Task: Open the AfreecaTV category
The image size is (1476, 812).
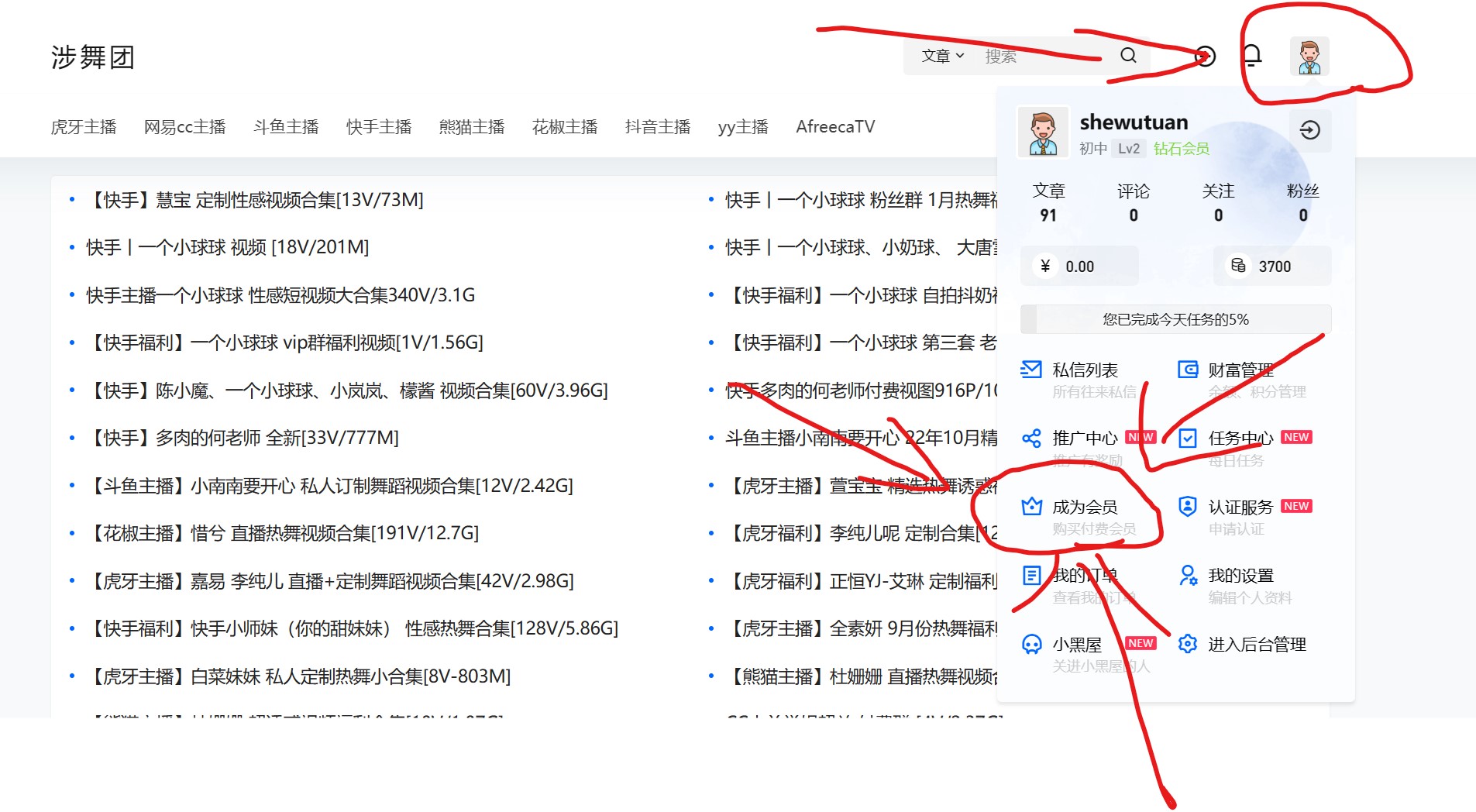Action: [x=835, y=126]
